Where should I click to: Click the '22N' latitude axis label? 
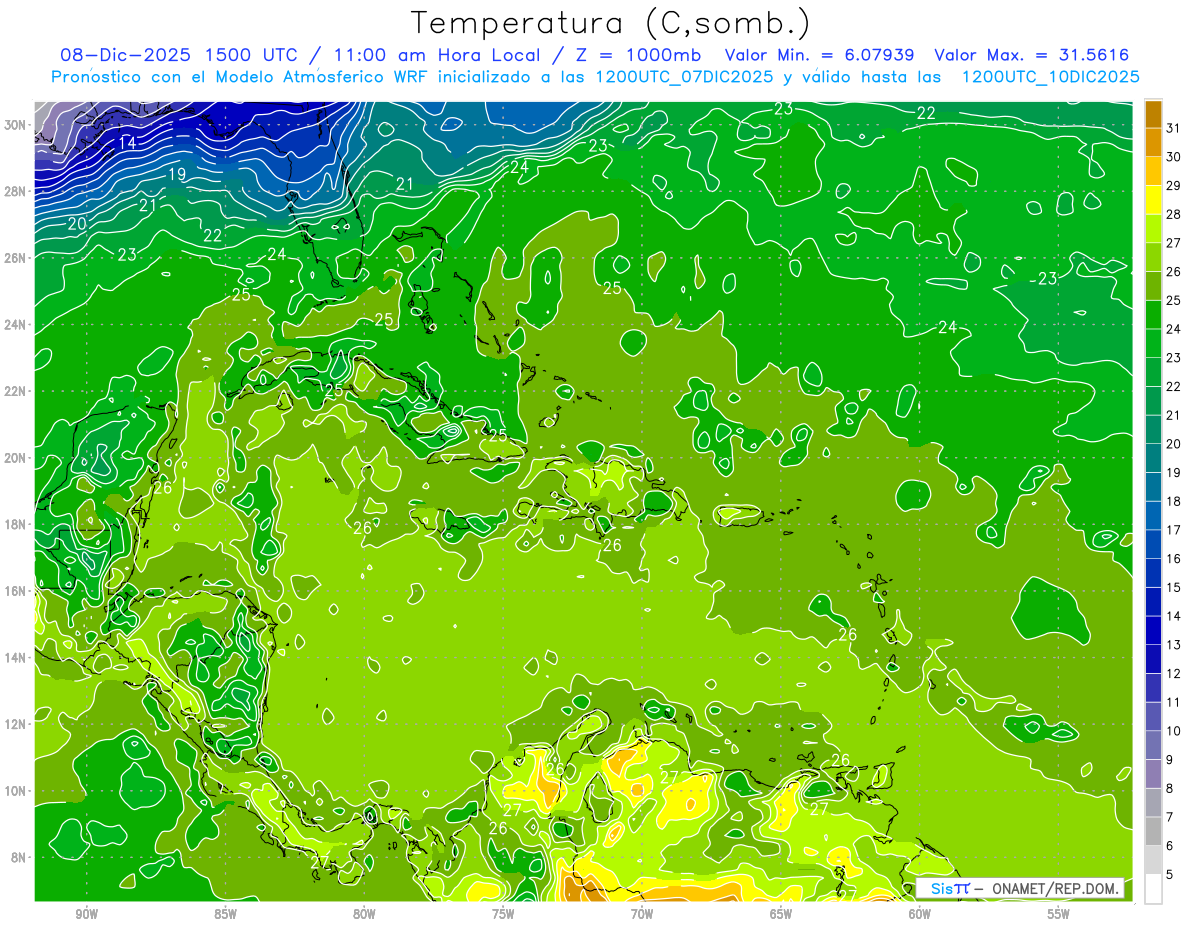pyautogui.click(x=16, y=391)
